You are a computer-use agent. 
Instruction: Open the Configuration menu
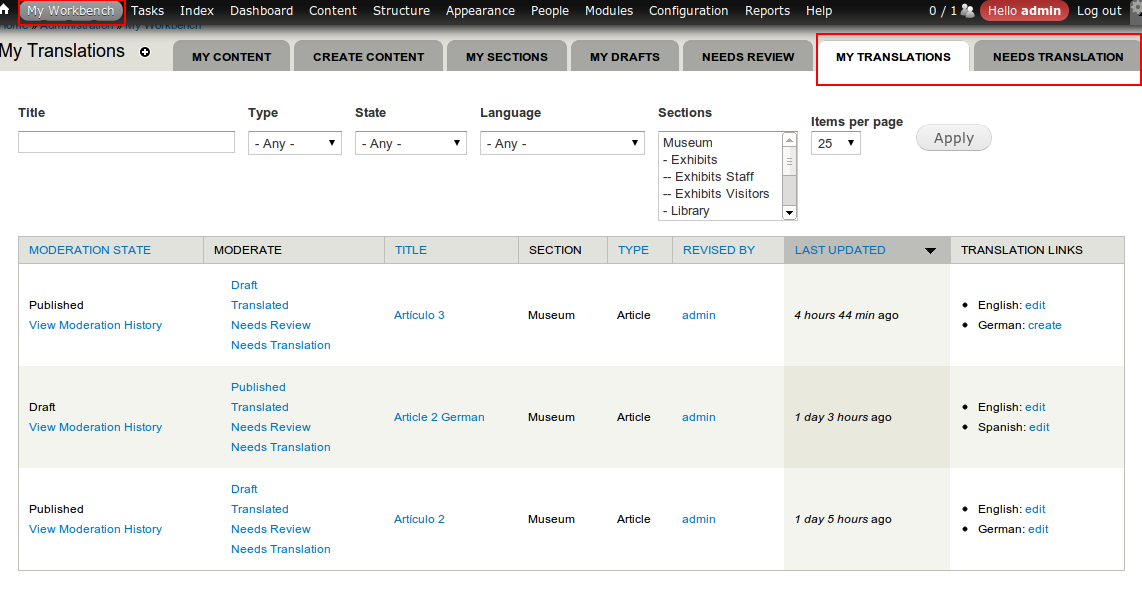688,11
